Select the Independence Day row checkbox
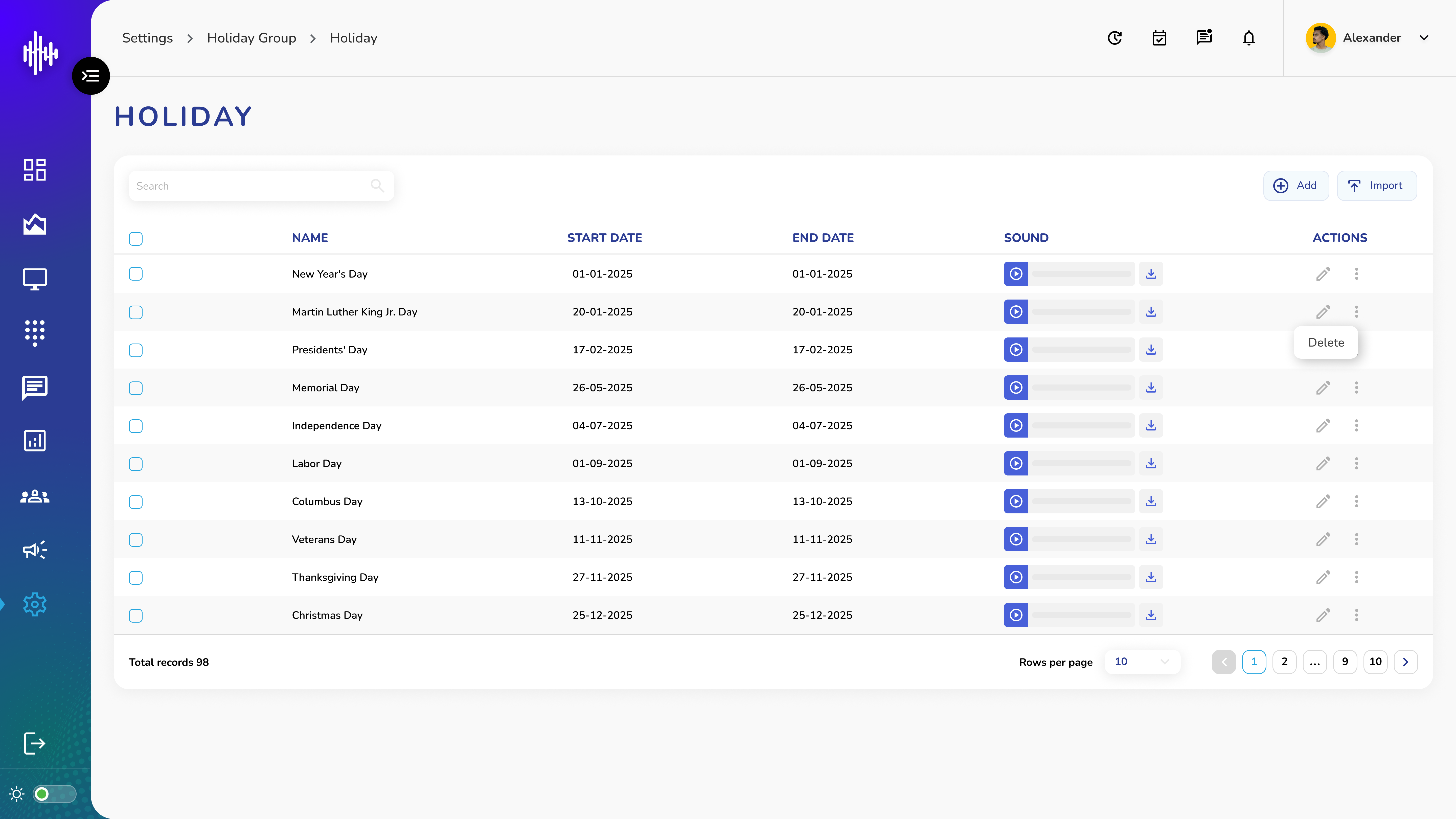Image resolution: width=1456 pixels, height=819 pixels. click(x=136, y=426)
